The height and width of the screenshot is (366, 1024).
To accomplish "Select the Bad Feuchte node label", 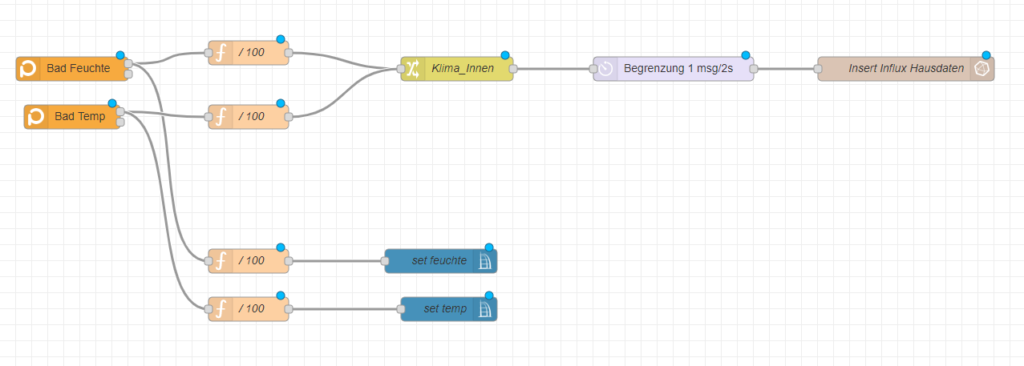I will click(x=78, y=69).
